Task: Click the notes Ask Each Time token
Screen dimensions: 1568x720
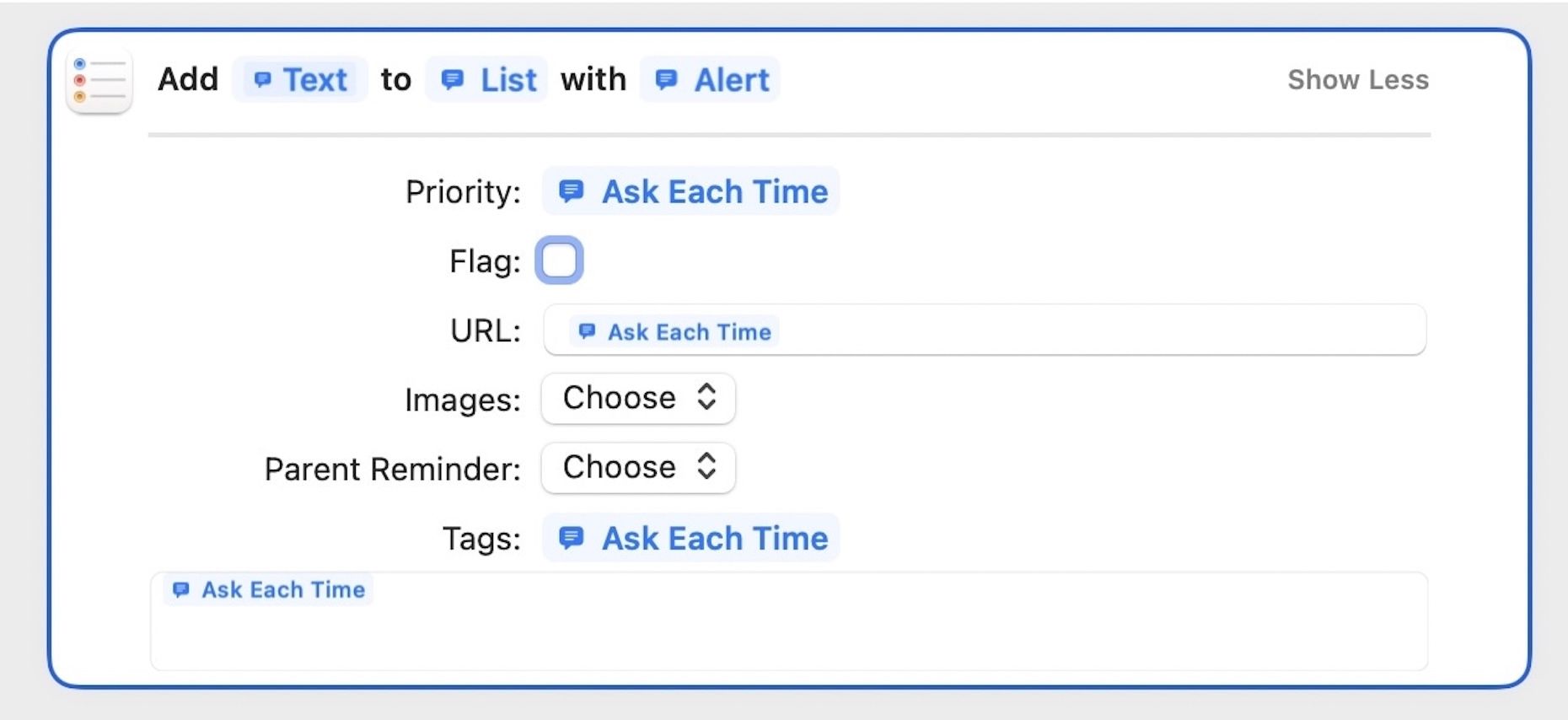Action: (x=268, y=589)
